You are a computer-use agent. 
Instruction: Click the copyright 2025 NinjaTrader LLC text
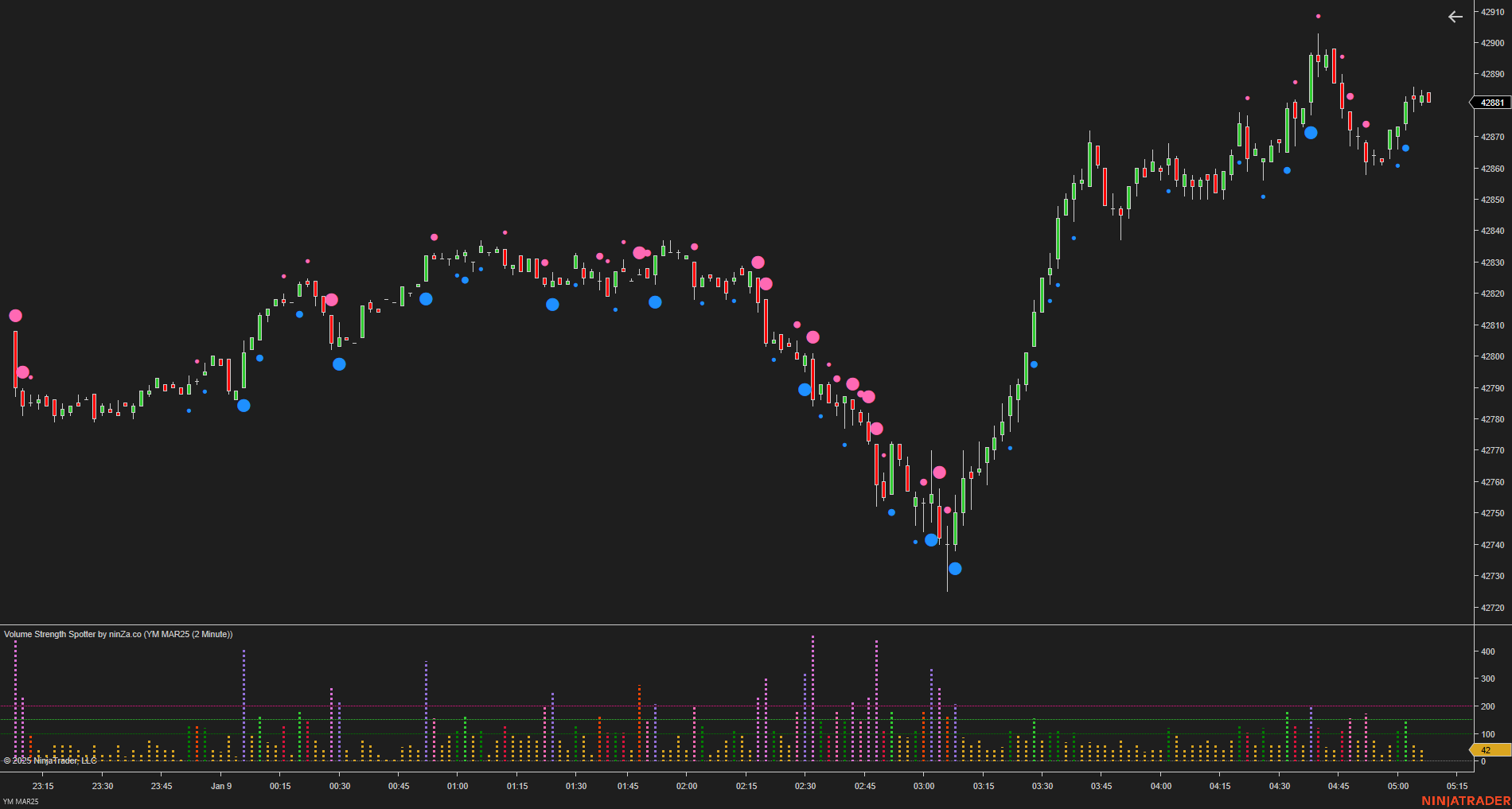[x=49, y=760]
